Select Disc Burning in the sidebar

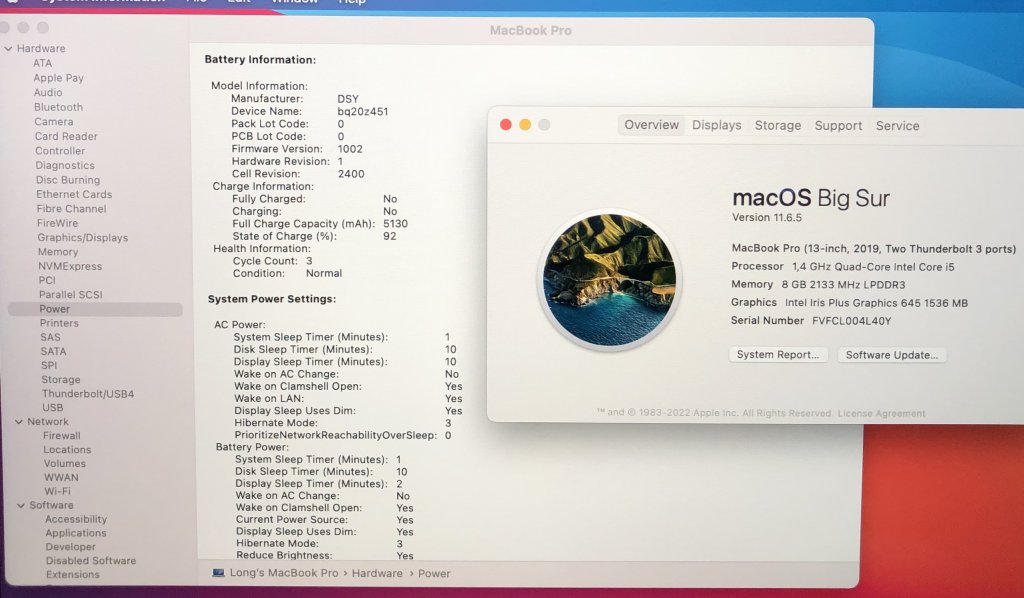[68, 180]
